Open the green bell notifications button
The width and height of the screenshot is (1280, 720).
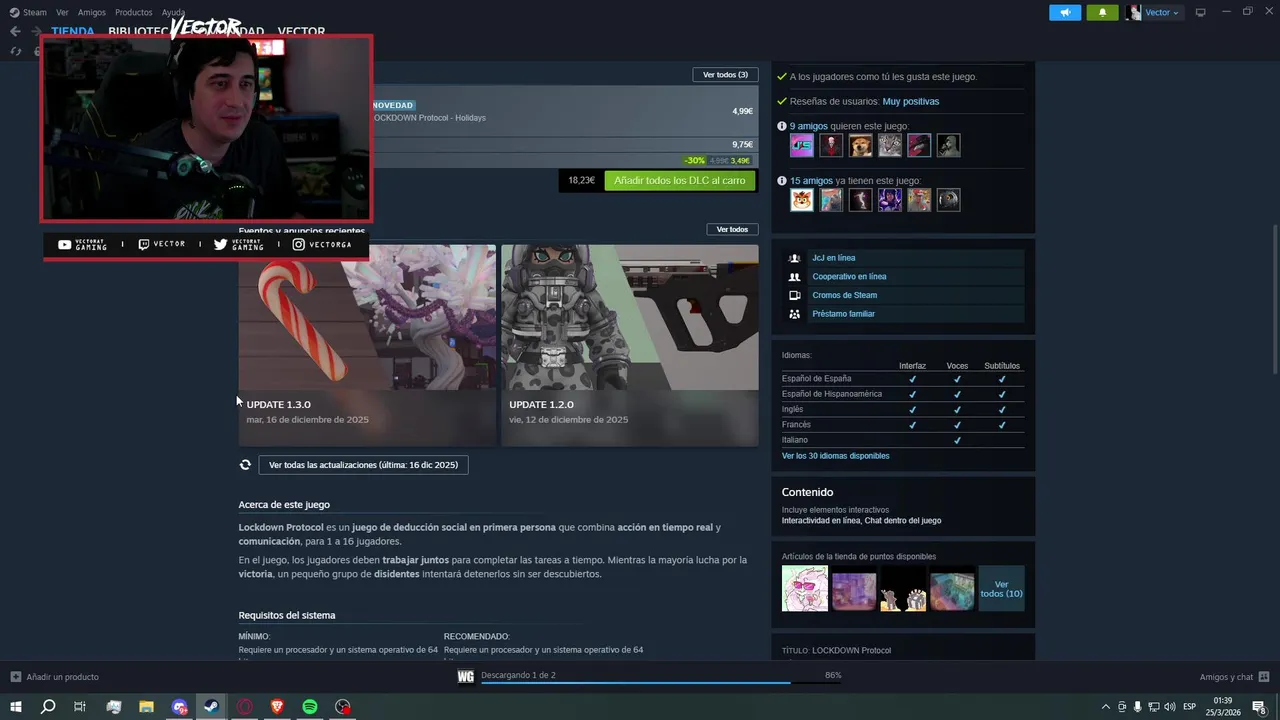point(1102,12)
